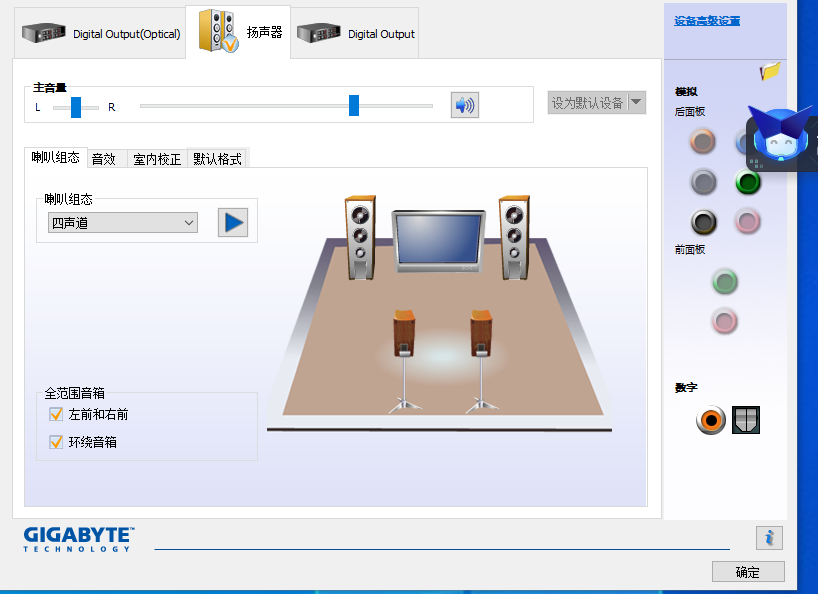The width and height of the screenshot is (818, 594).
Task: Open the information icon button
Action: (x=769, y=538)
